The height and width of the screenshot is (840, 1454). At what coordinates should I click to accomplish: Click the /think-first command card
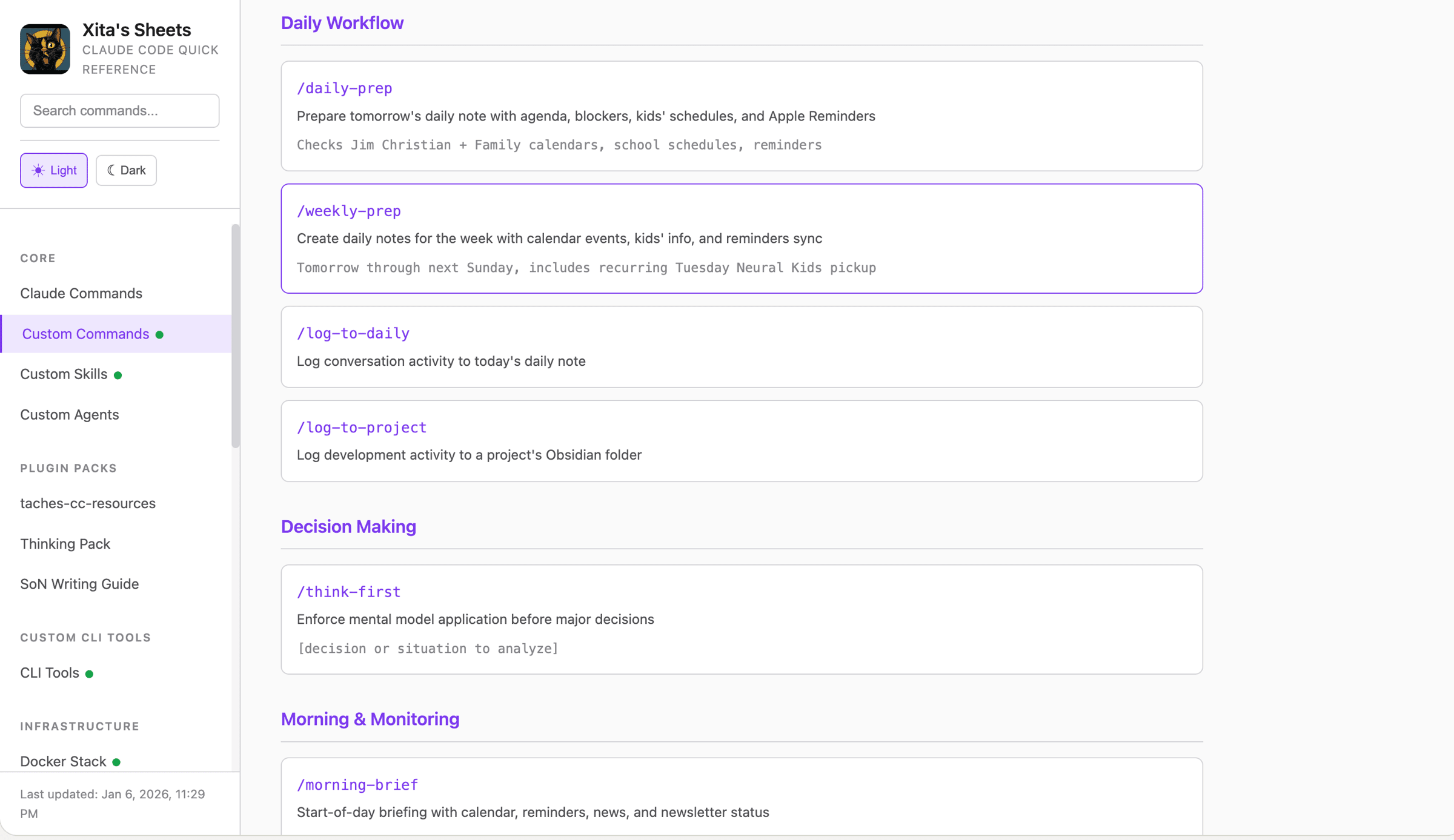pyautogui.click(x=741, y=619)
